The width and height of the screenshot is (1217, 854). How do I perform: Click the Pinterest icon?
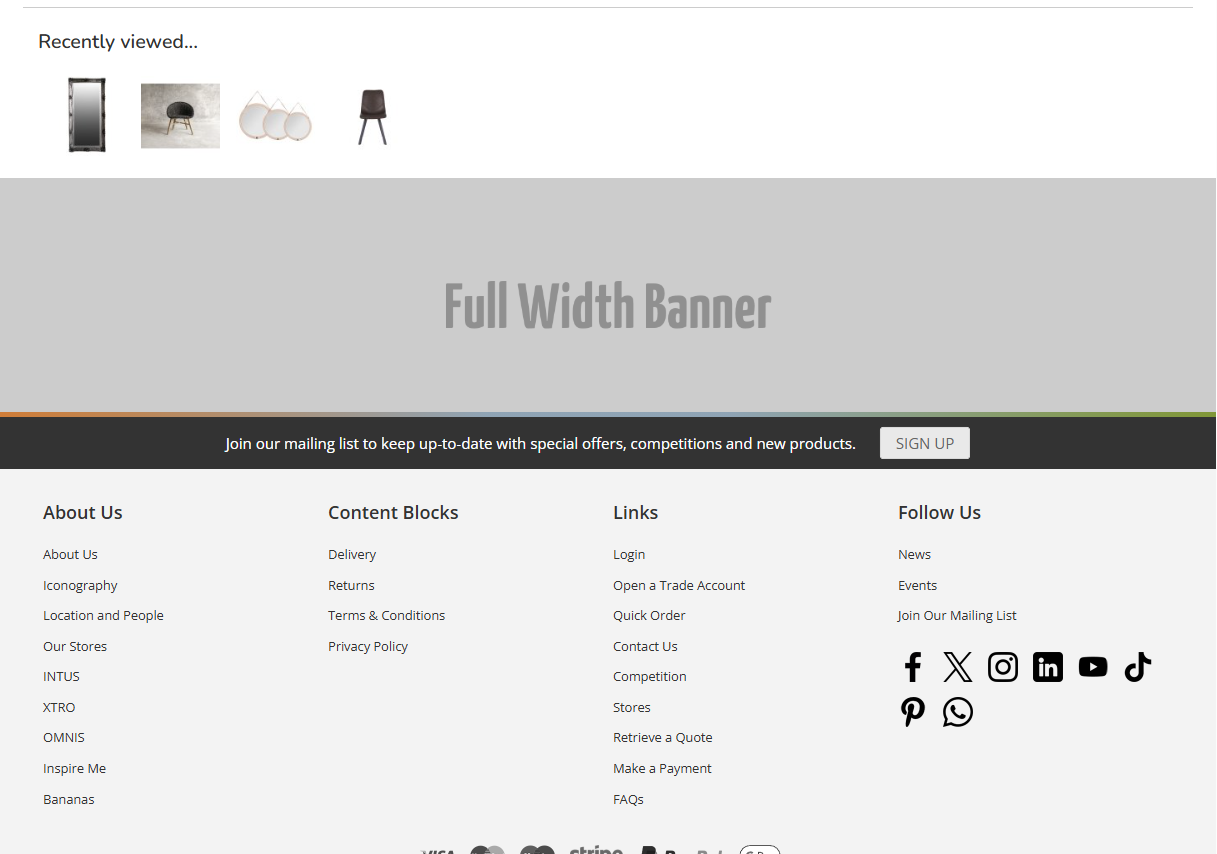point(912,712)
